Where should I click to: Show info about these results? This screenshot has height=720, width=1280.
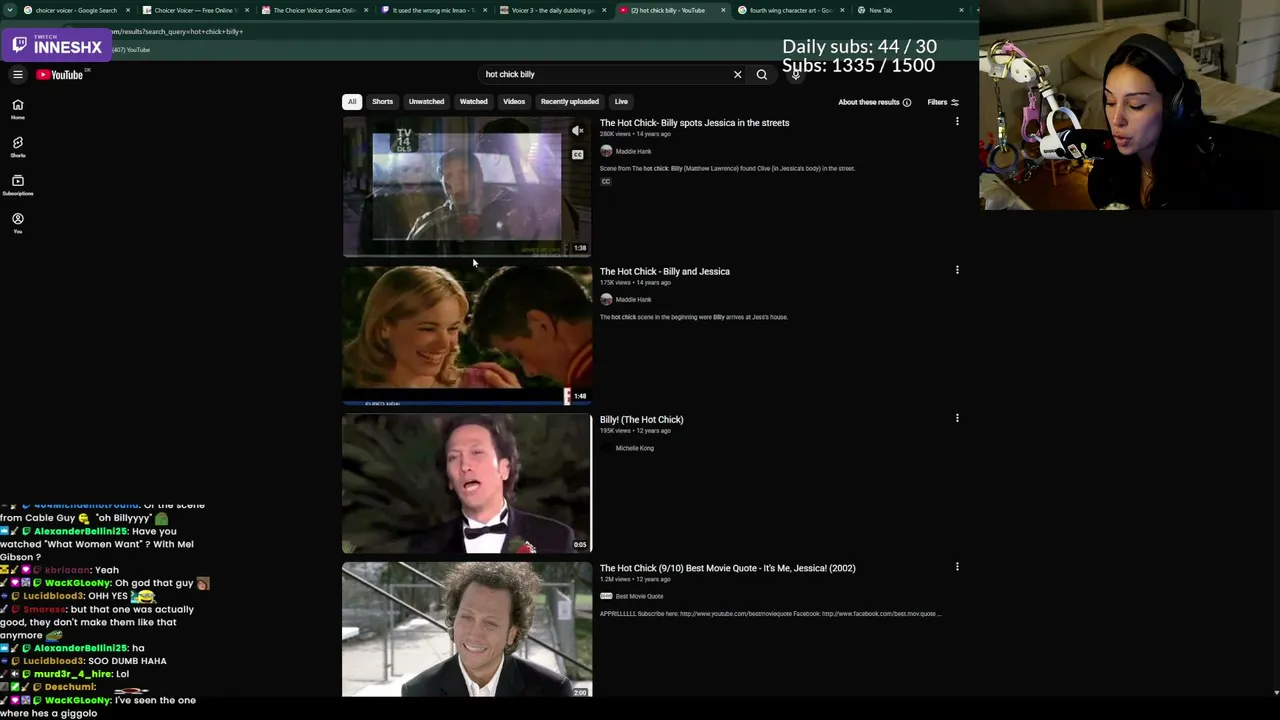click(907, 102)
